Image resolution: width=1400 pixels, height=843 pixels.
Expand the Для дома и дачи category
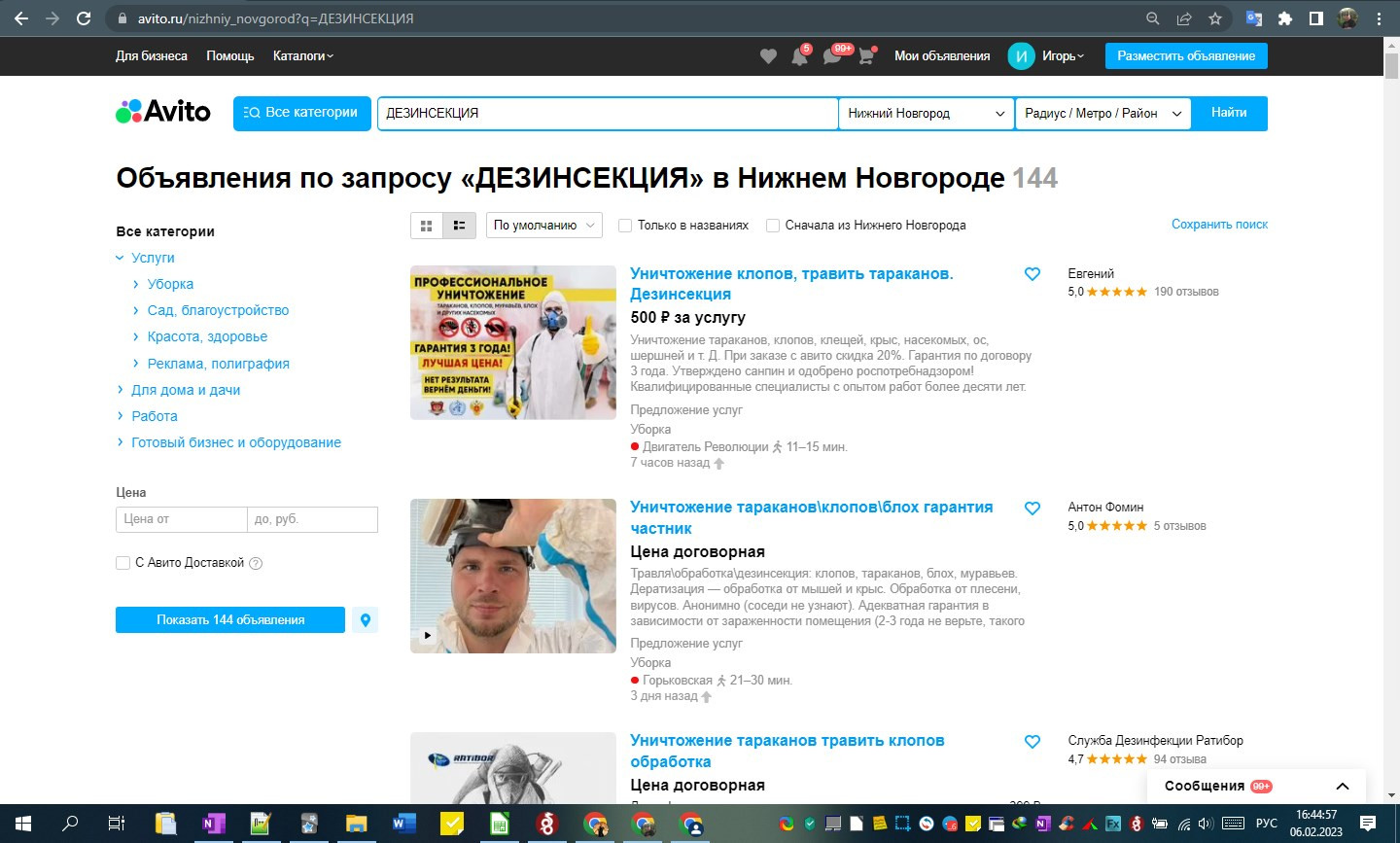[x=120, y=390]
